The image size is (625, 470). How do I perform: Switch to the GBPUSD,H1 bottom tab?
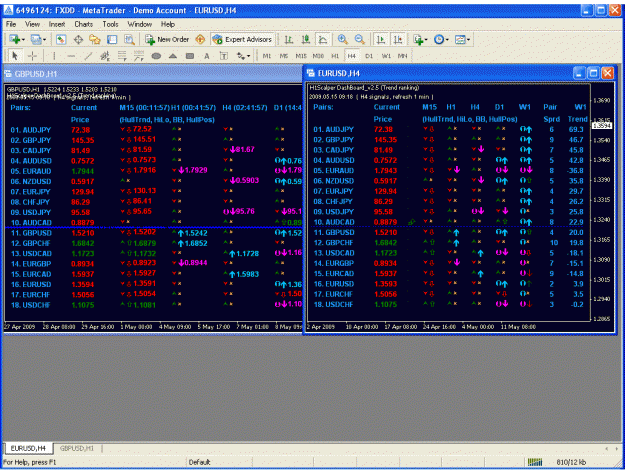click(x=77, y=448)
